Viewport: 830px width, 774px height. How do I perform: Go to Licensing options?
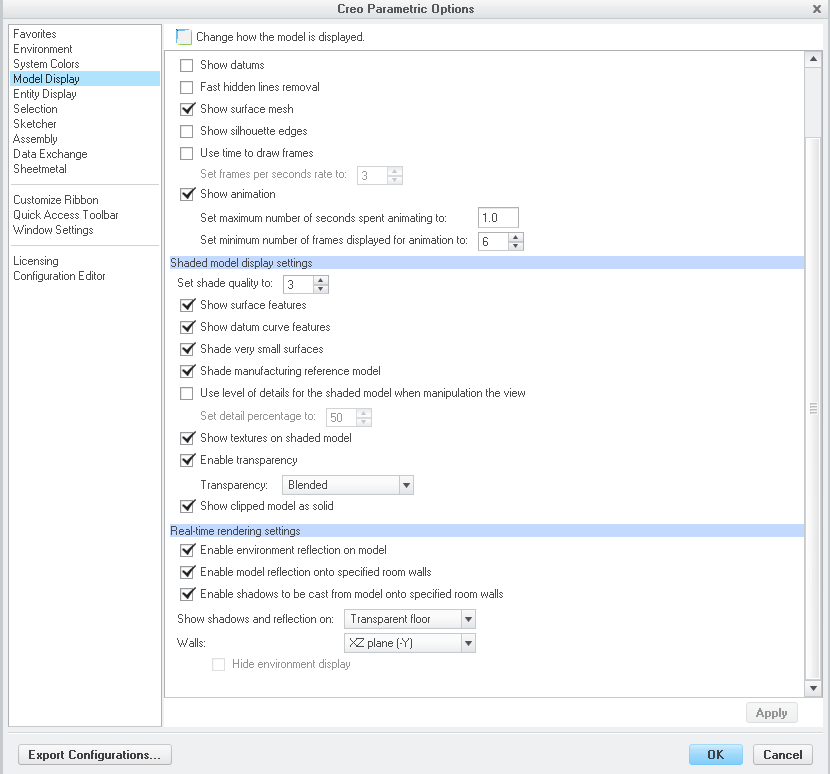pyautogui.click(x=36, y=261)
